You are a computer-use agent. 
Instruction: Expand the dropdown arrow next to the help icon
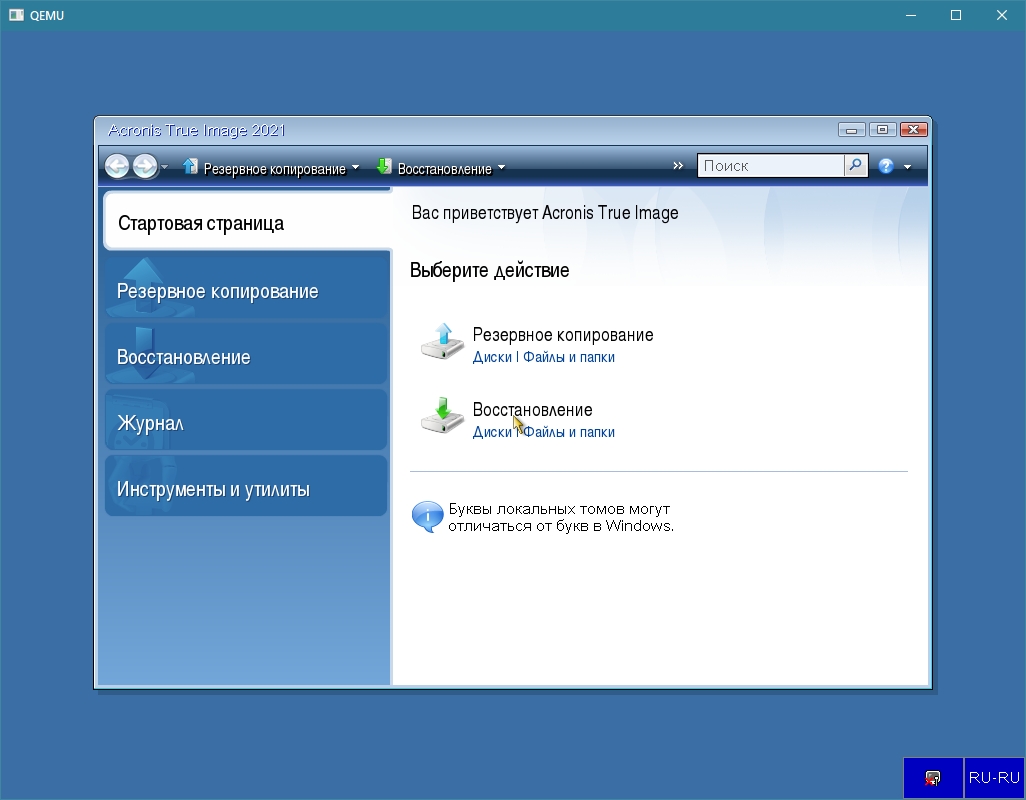click(x=908, y=167)
